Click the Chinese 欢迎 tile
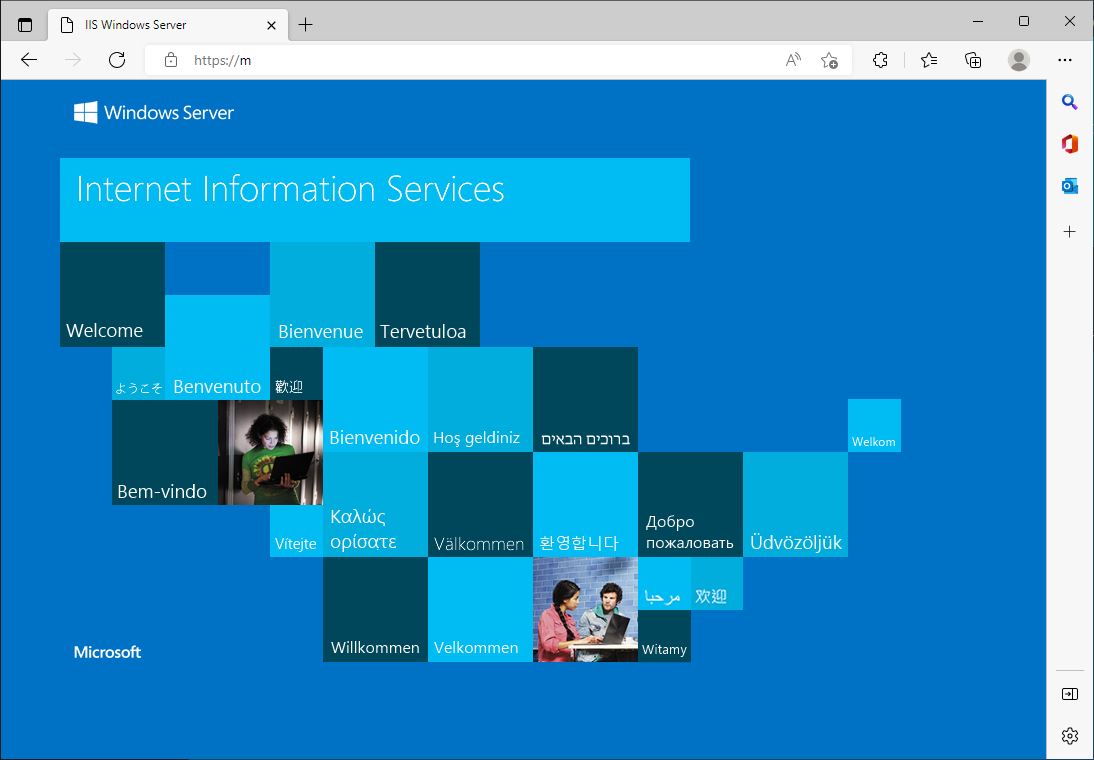Viewport: 1094px width, 760px height. 717,583
